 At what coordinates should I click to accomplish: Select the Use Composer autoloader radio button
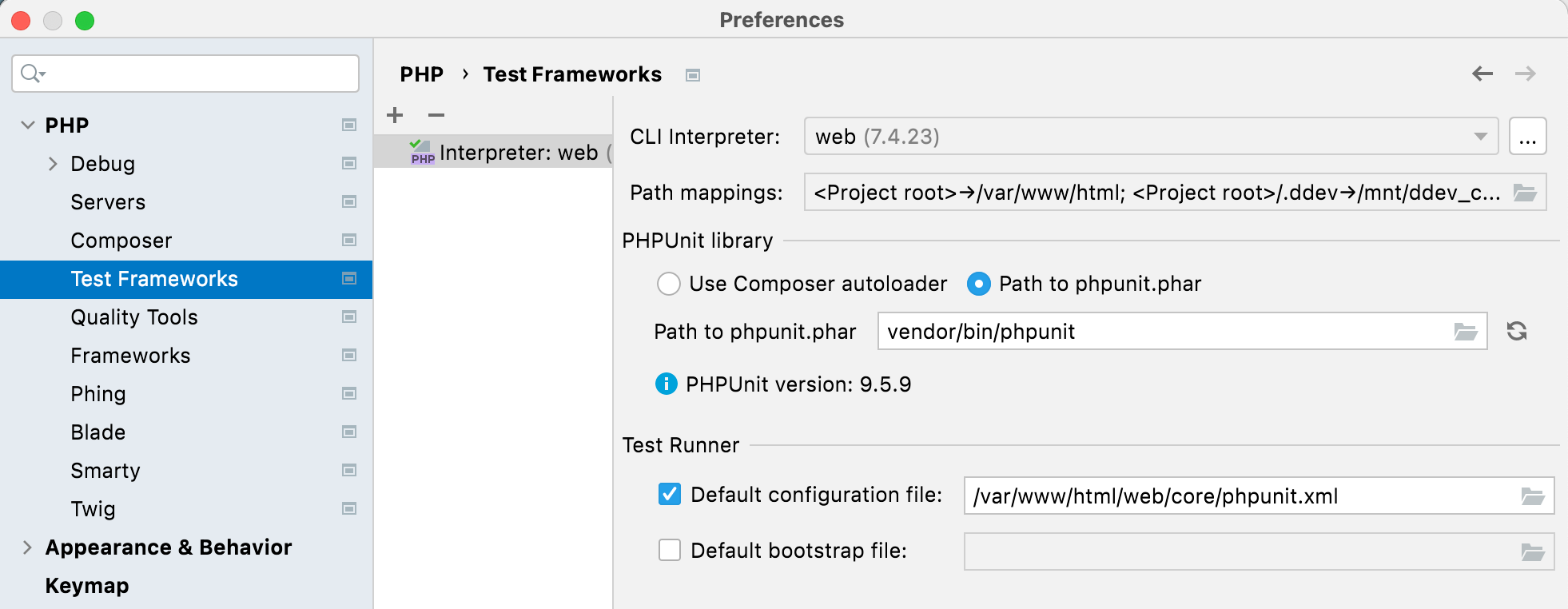669,284
